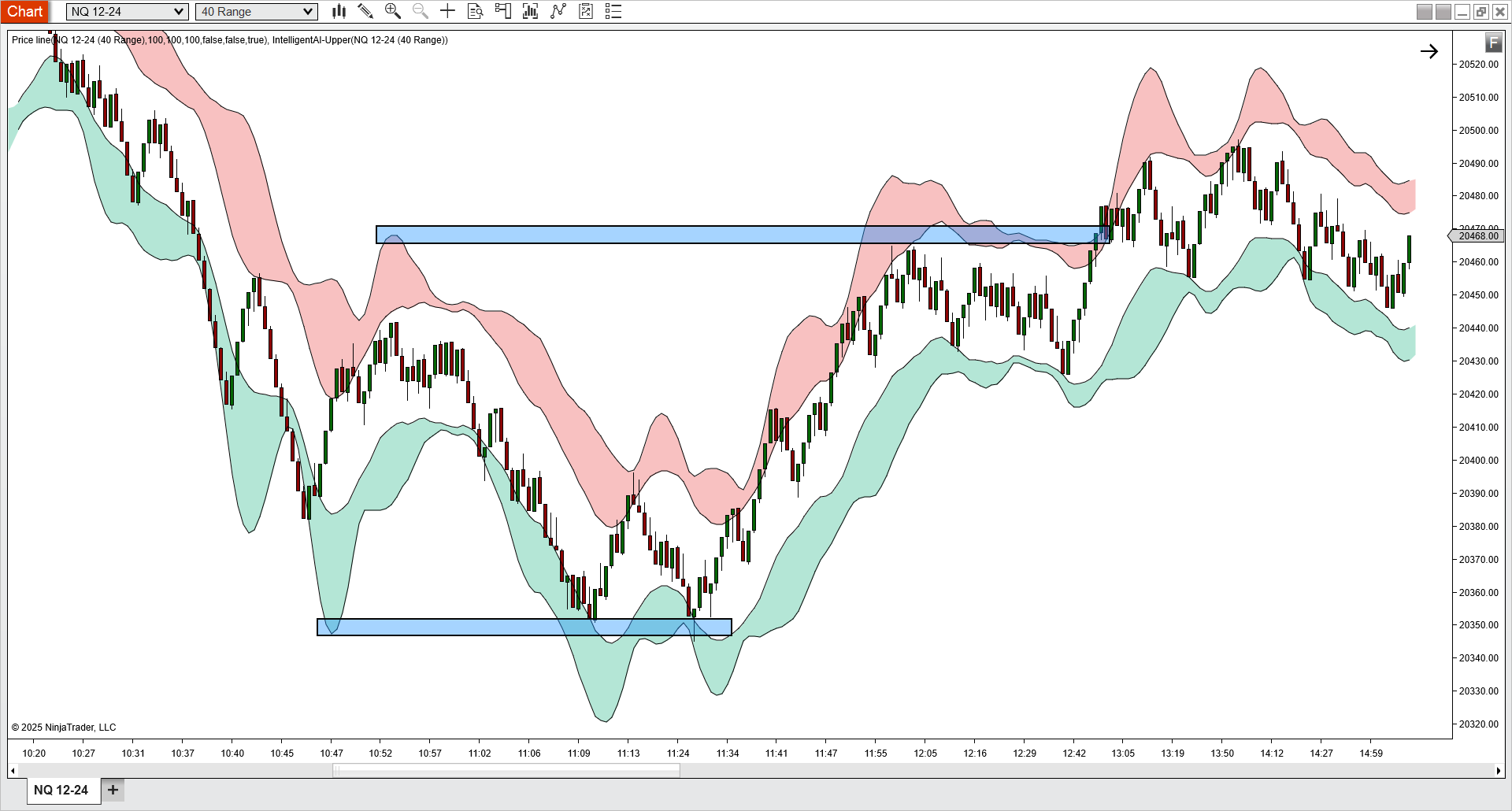Open the strategies icon

coord(586,11)
